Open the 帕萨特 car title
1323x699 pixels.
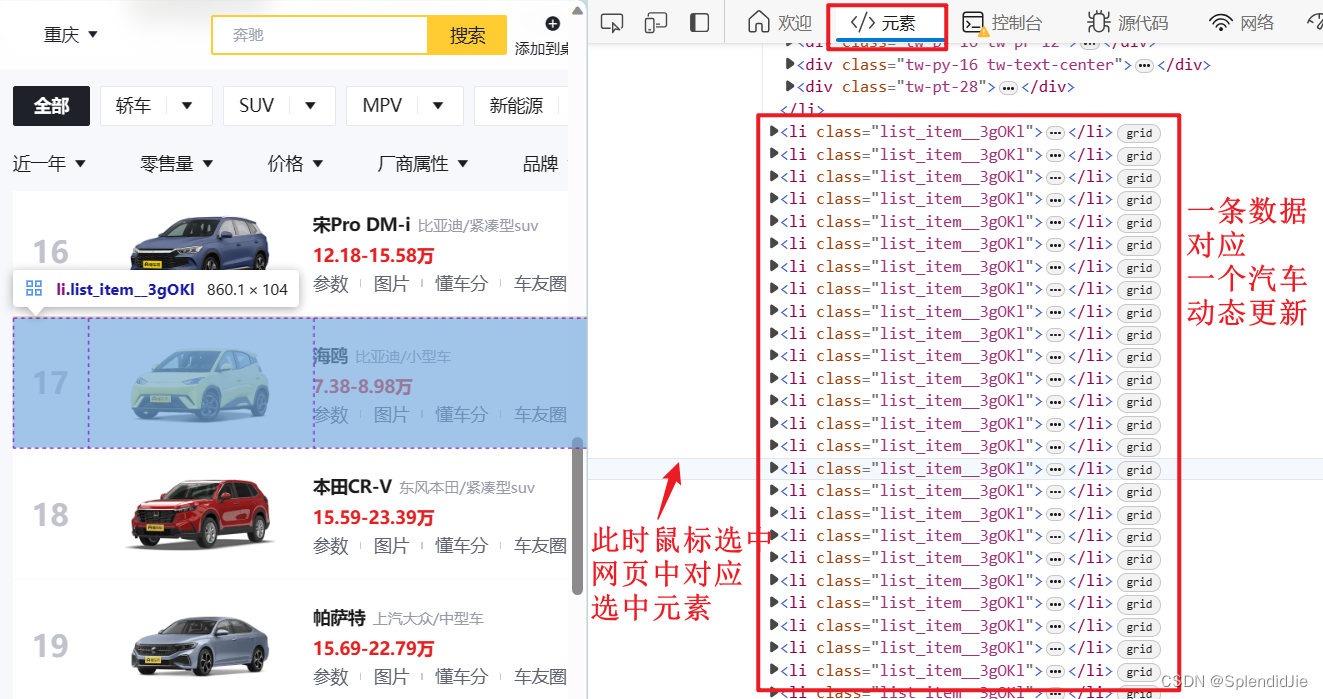point(340,619)
